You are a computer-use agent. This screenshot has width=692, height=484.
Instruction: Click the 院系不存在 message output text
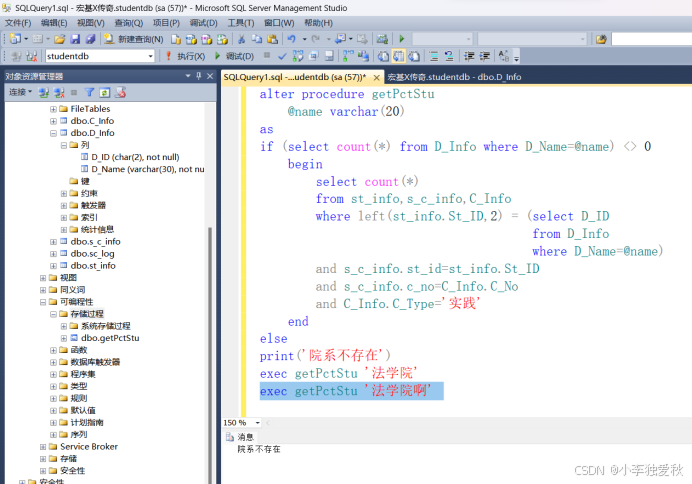(259, 449)
